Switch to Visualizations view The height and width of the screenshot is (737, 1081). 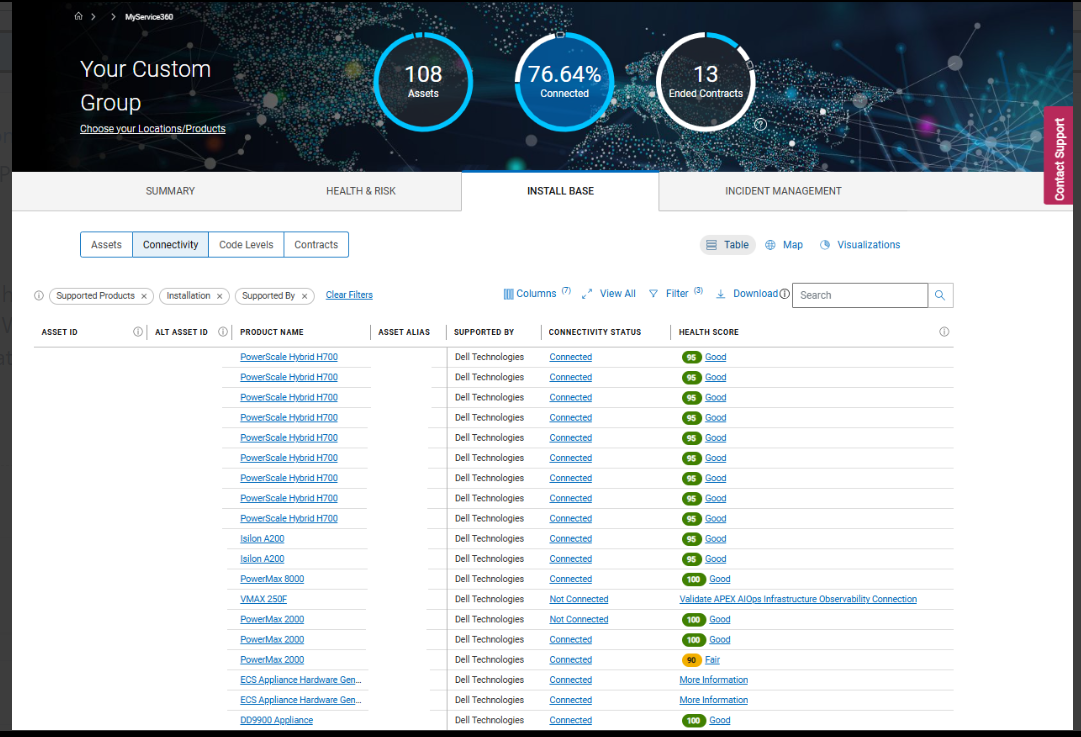[860, 245]
